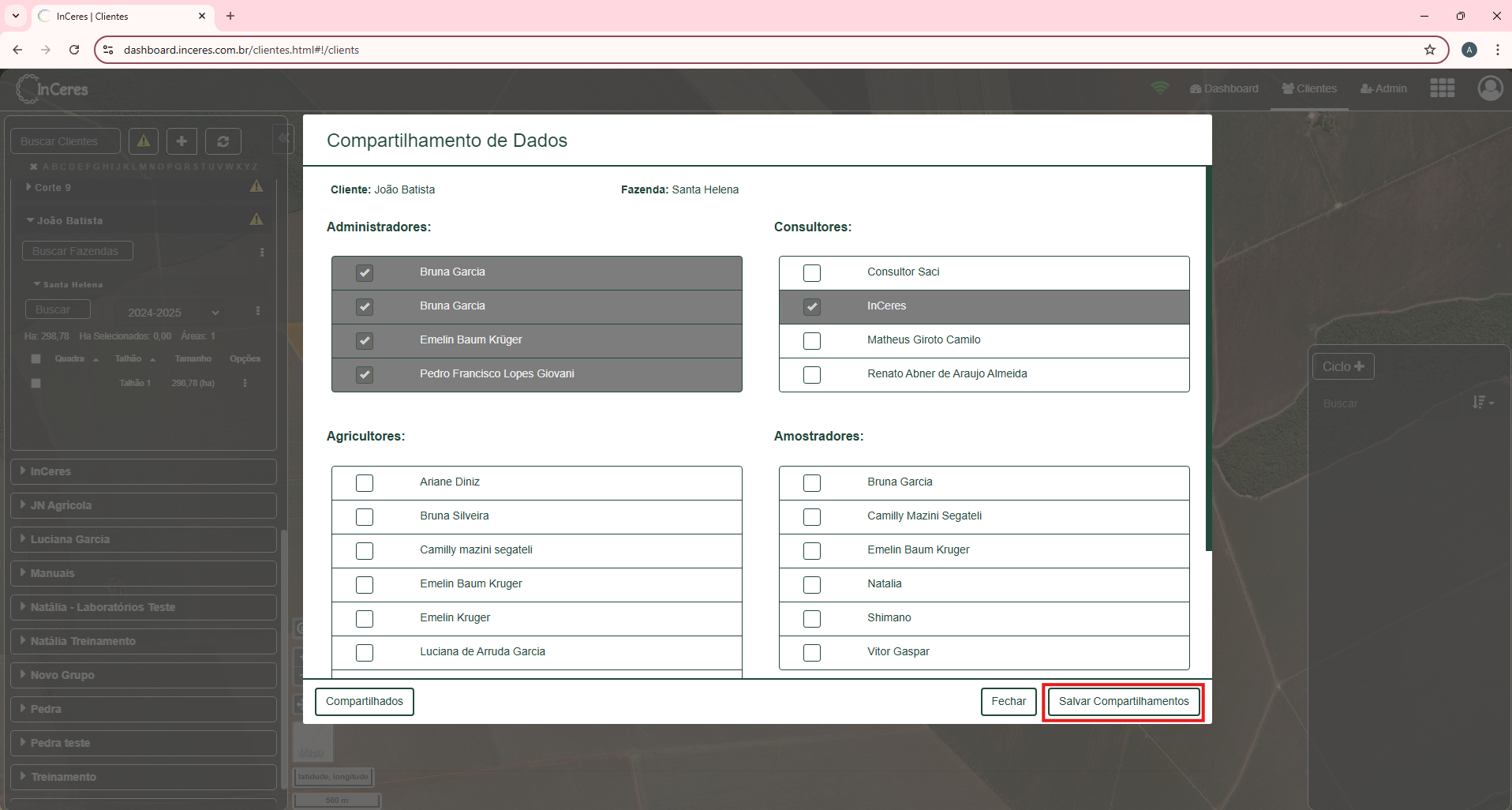Open options dots for Talhão 1 row

[x=245, y=383]
